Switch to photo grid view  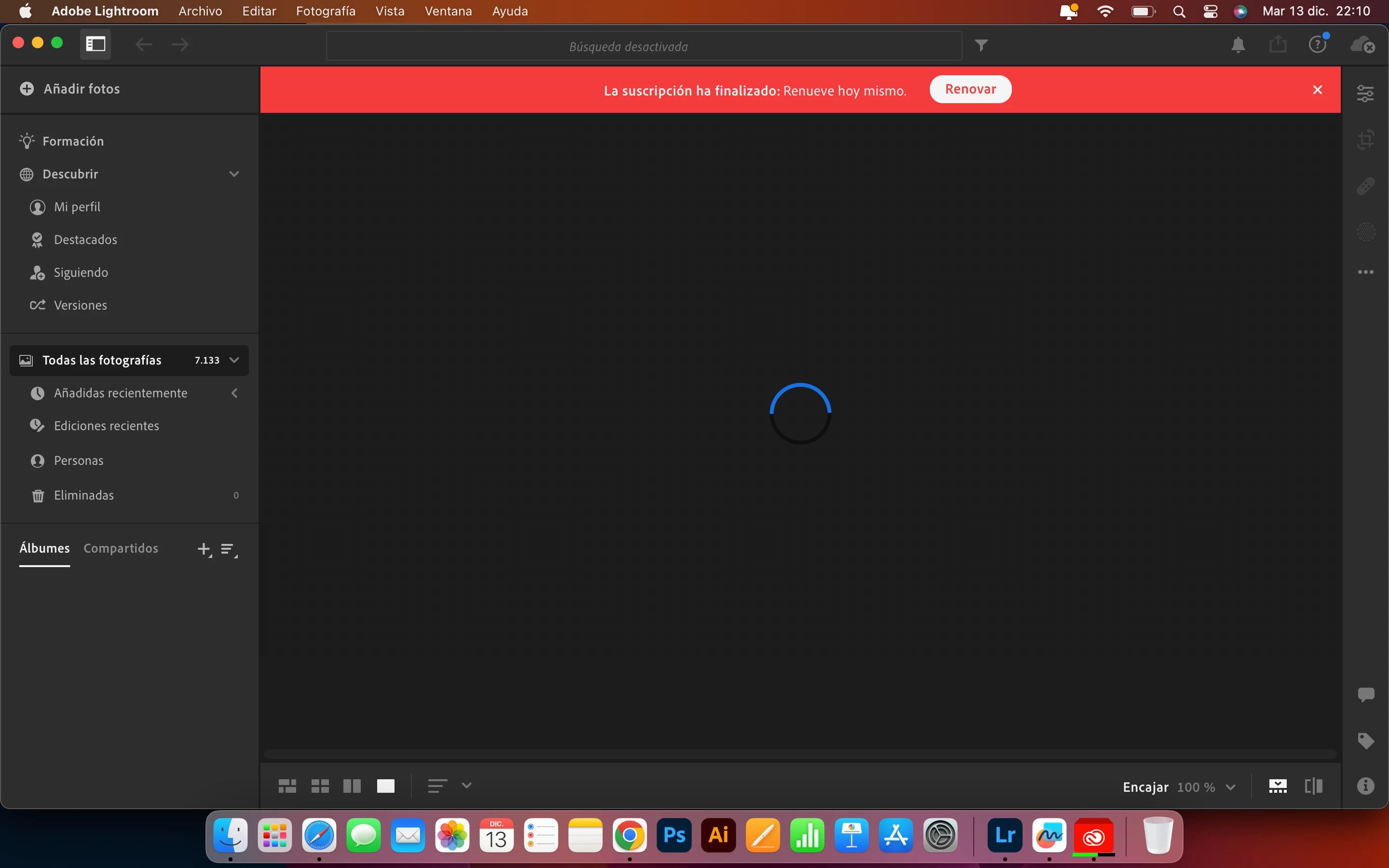[287, 786]
